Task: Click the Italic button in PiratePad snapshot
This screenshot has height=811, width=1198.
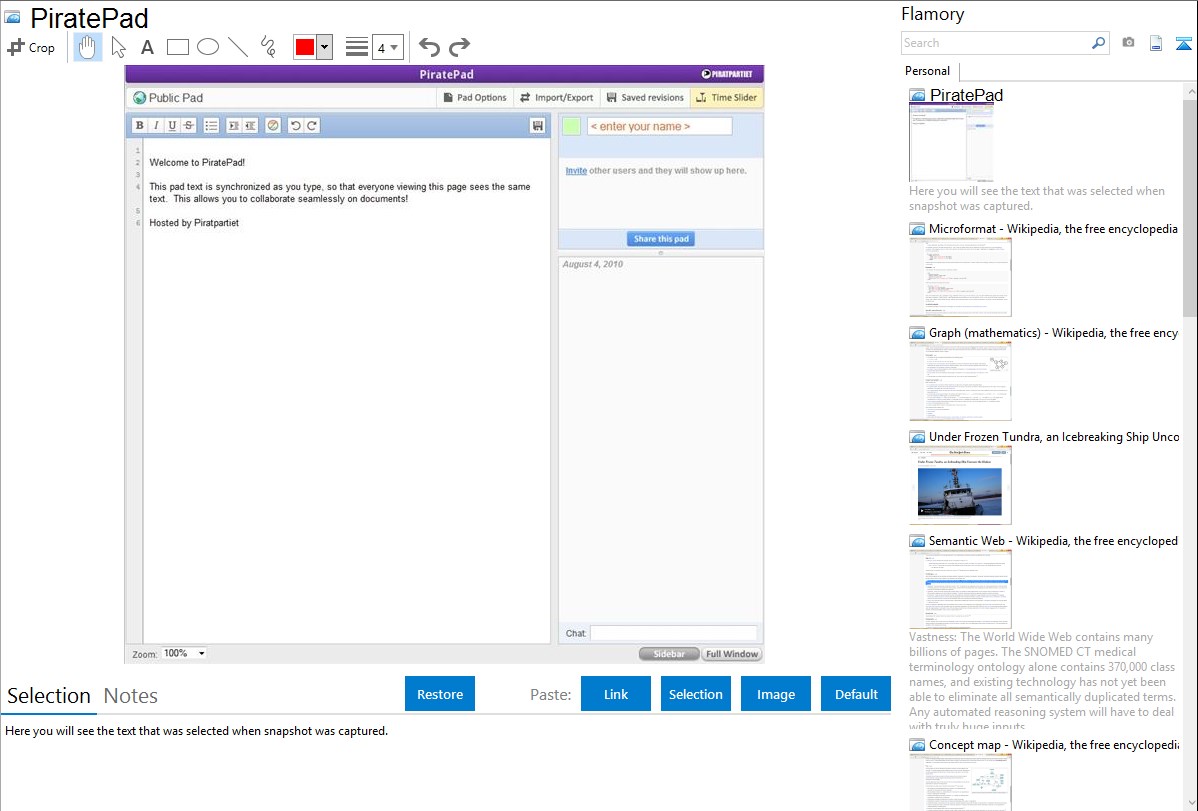Action: point(156,125)
